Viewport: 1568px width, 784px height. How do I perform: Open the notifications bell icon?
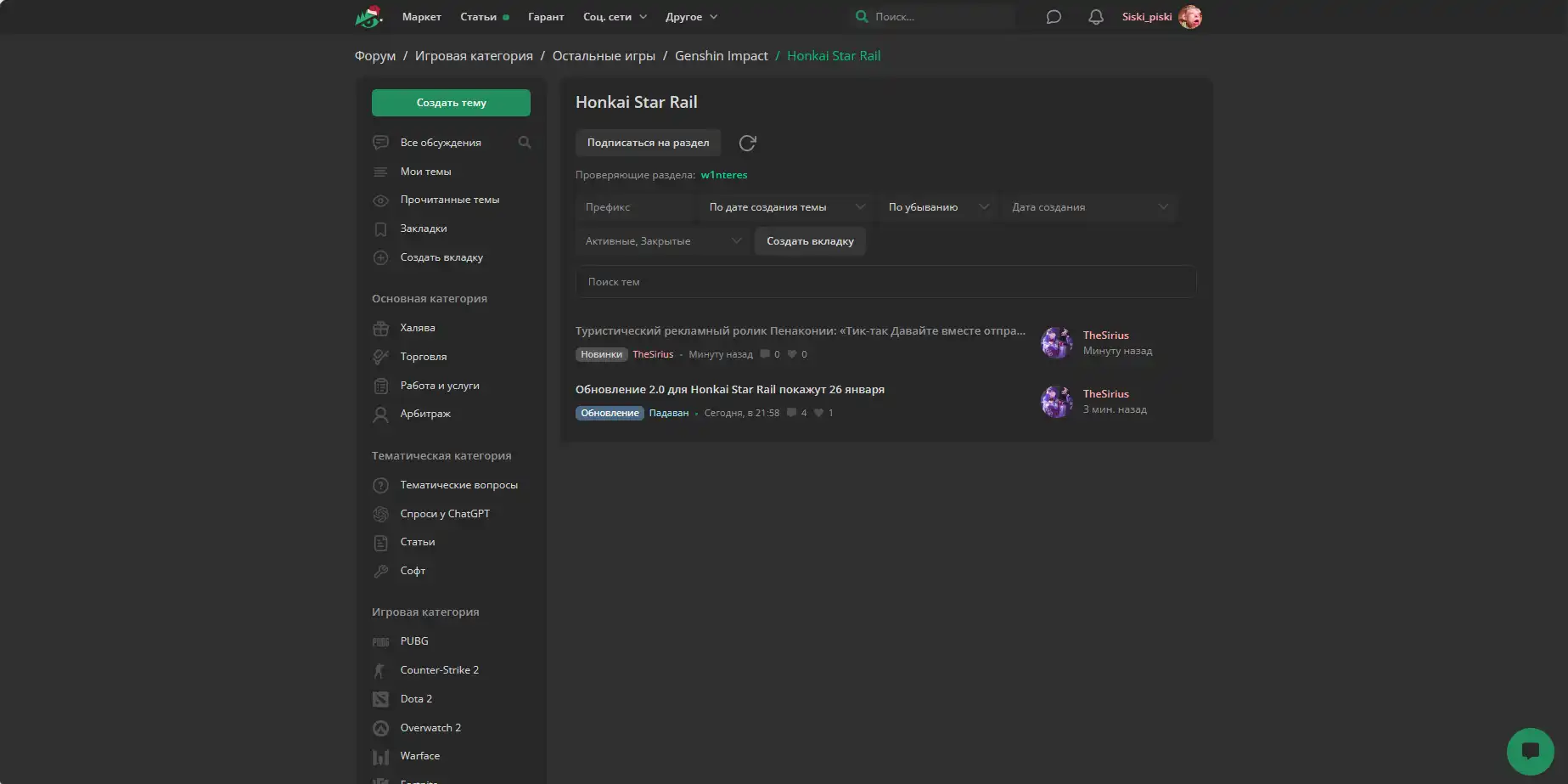pos(1096,17)
